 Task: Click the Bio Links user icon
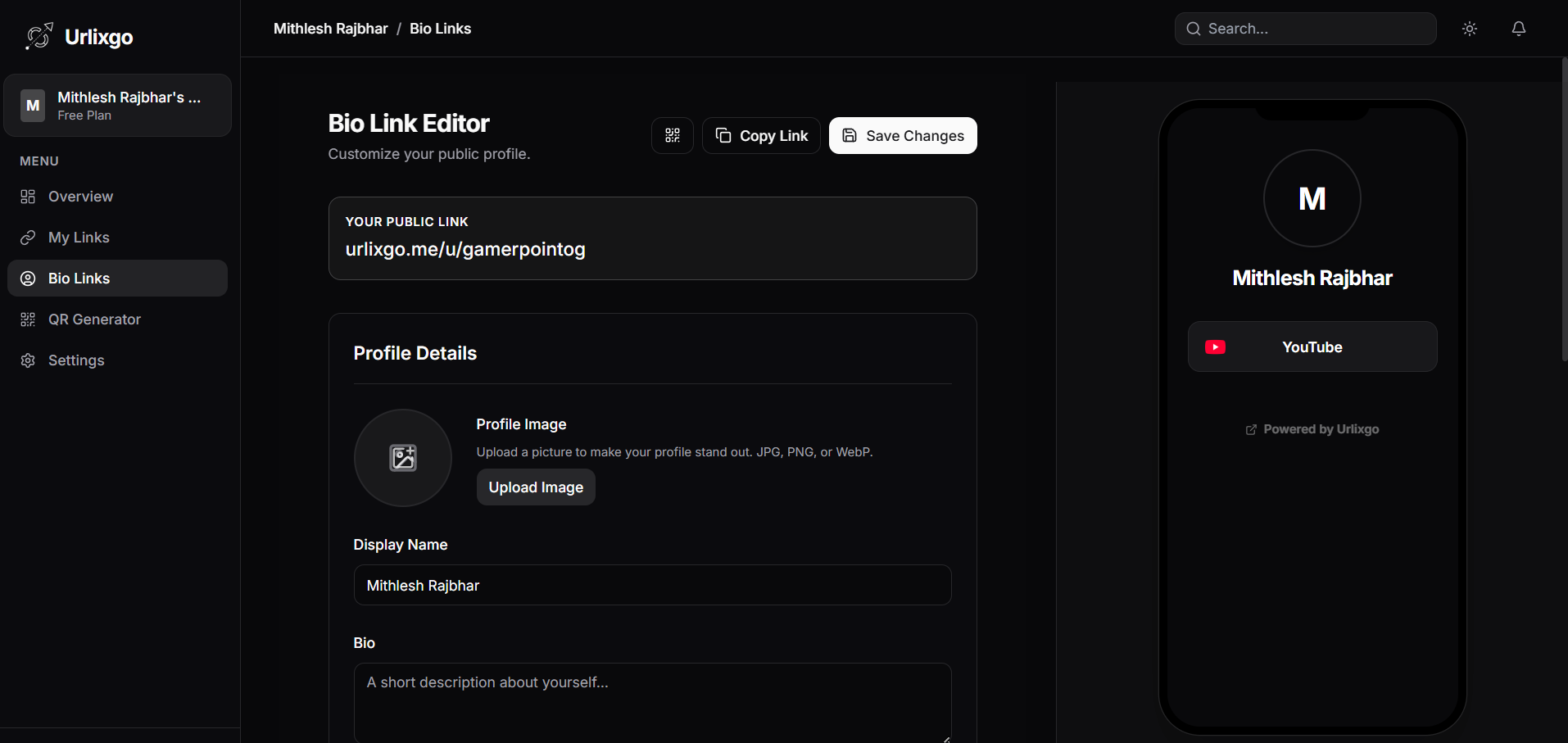tap(28, 279)
